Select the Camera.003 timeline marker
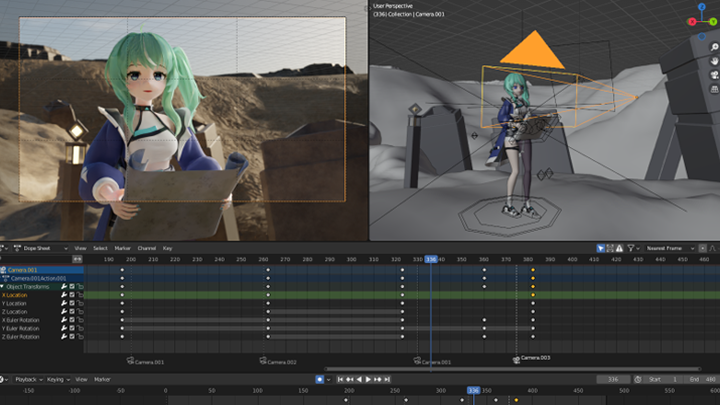 [531, 359]
